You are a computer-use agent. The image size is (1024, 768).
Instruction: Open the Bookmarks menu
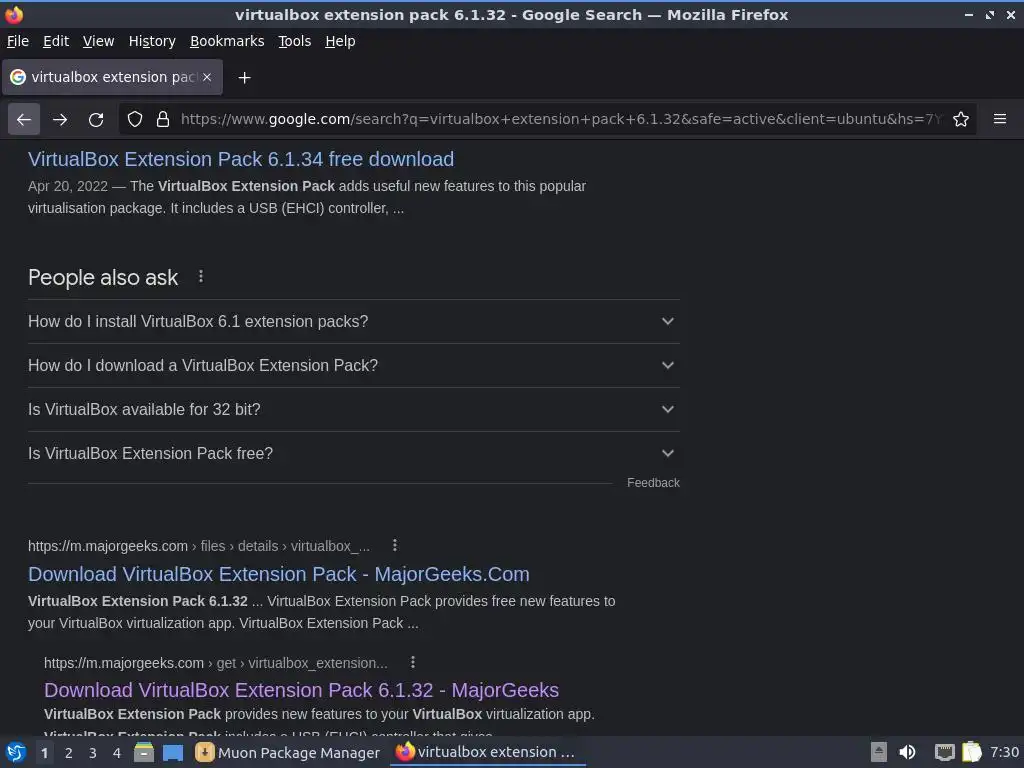coord(227,41)
